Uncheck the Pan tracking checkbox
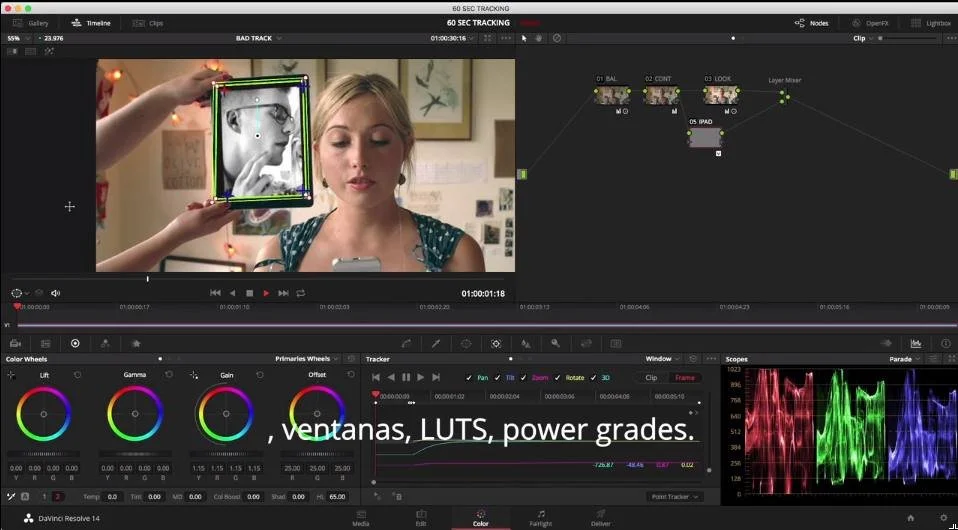This screenshot has width=958, height=530. click(x=469, y=378)
